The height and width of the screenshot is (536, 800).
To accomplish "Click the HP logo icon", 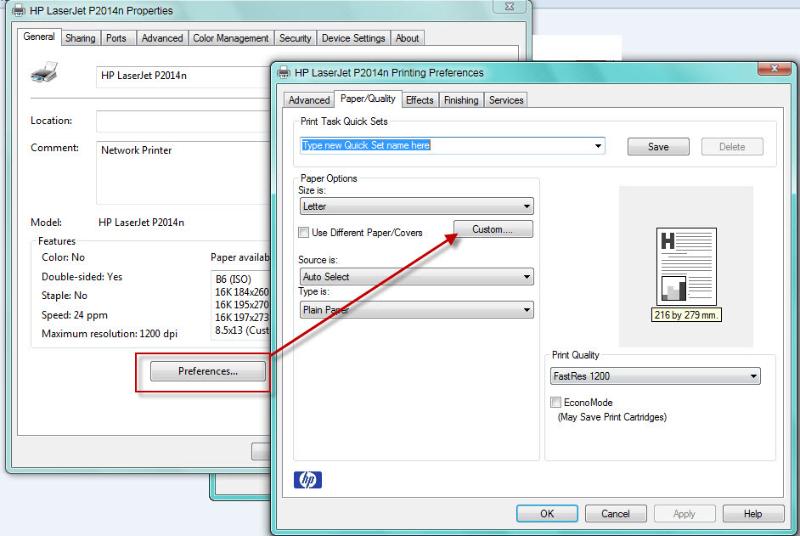I will point(308,479).
